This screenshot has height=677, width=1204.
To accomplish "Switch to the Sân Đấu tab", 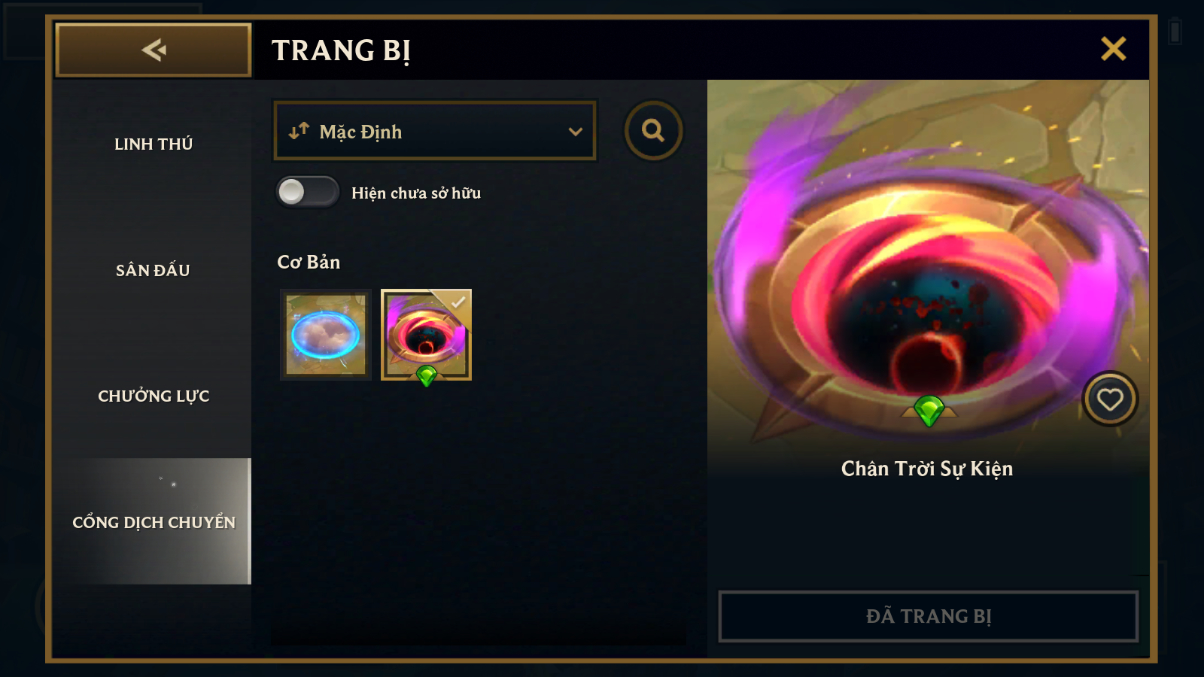I will point(153,270).
